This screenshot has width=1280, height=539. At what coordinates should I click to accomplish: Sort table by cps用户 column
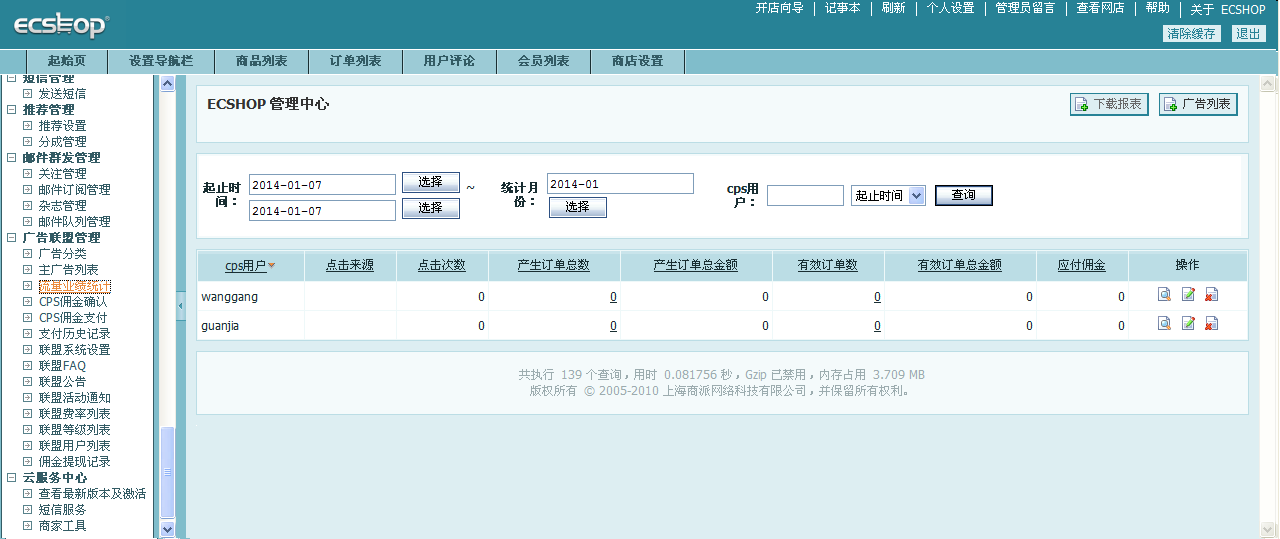(246, 266)
